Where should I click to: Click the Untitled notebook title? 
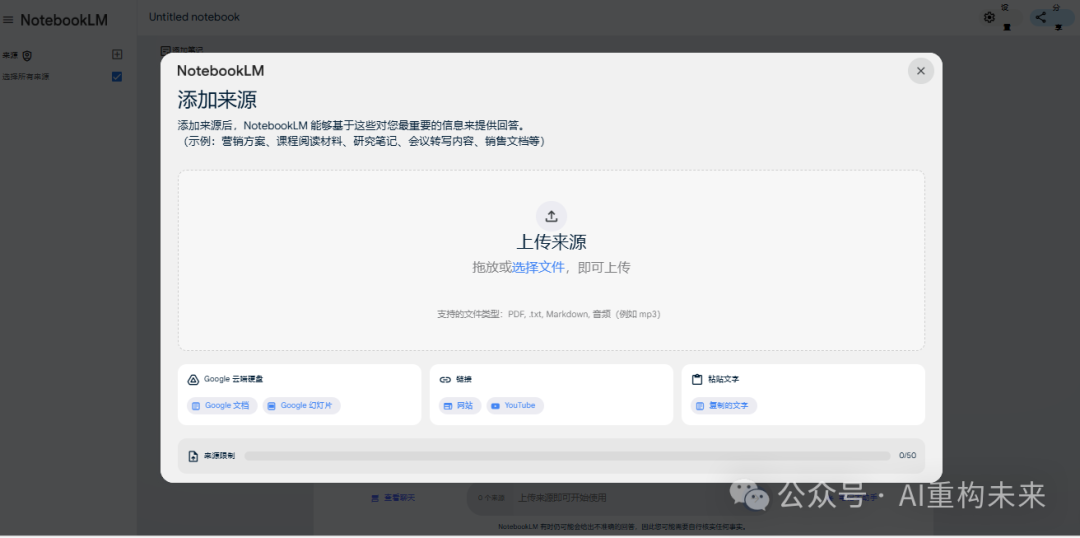(194, 17)
